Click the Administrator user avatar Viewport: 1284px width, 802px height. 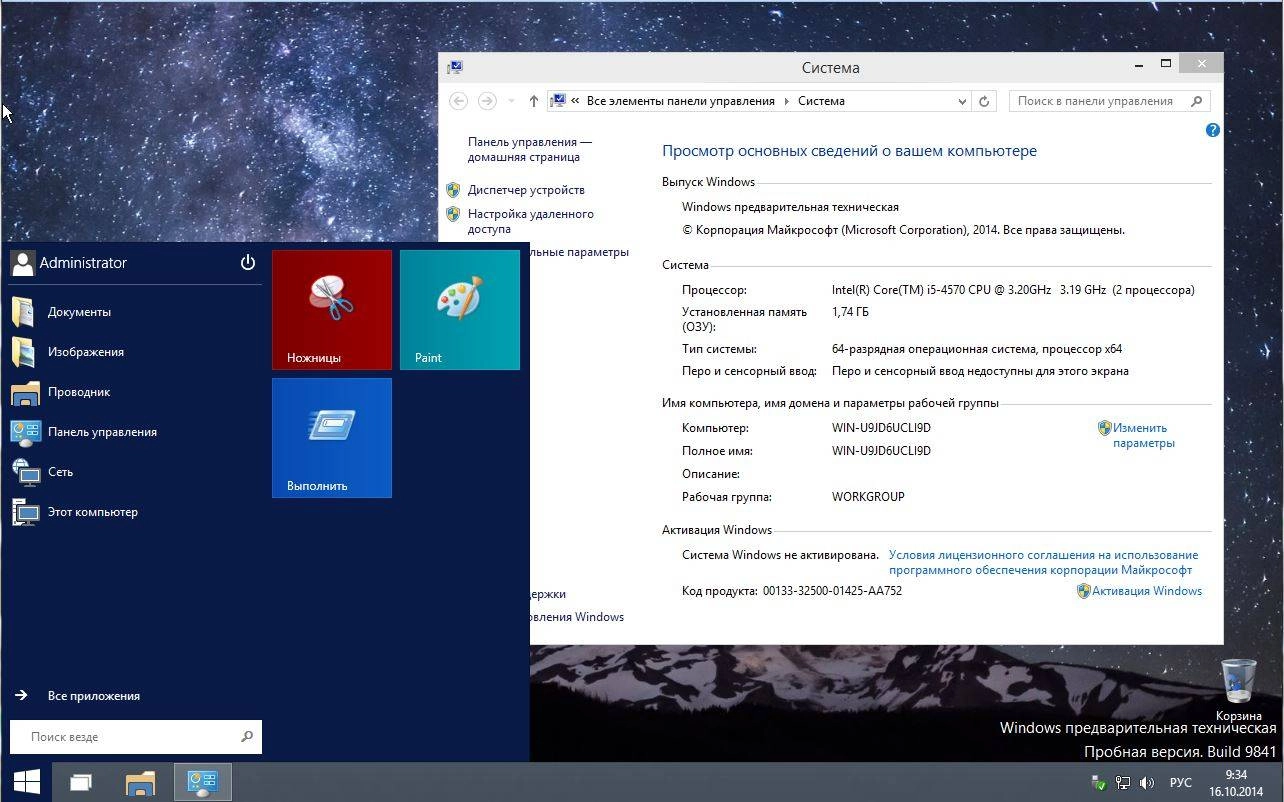click(22, 263)
